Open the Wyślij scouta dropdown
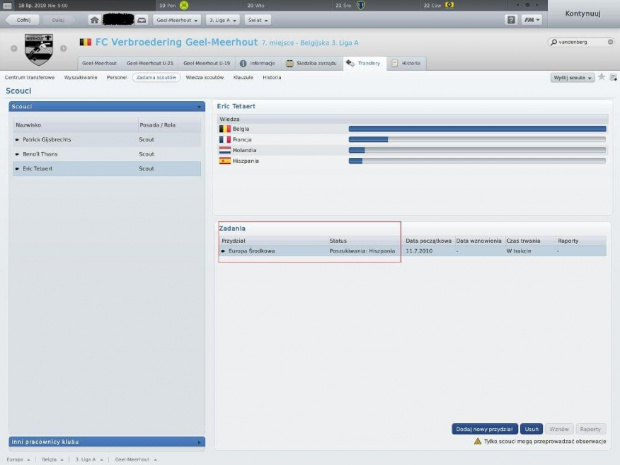This screenshot has width=620, height=465. pyautogui.click(x=572, y=78)
